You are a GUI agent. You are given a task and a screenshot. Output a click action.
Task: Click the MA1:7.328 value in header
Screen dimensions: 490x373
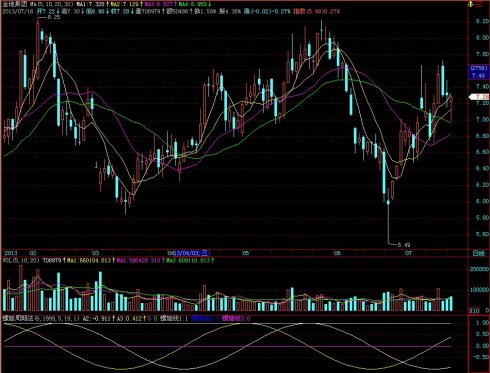(x=90, y=4)
